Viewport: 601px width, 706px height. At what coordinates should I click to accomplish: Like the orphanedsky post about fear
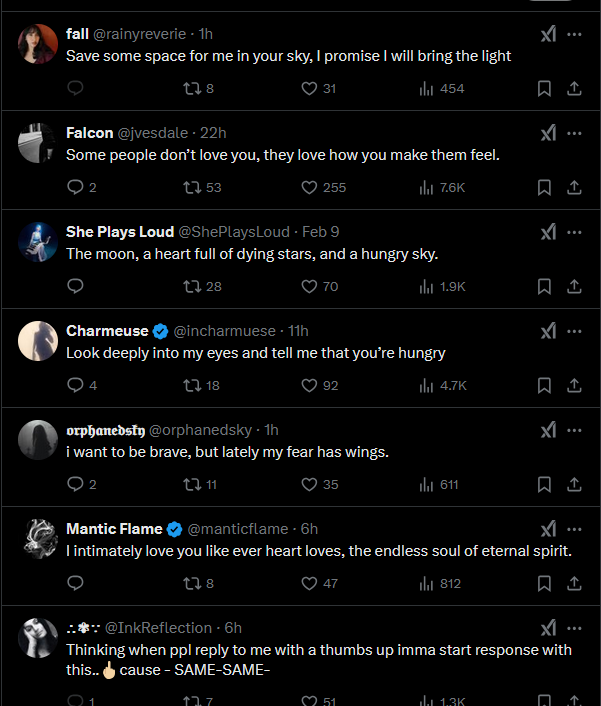point(309,484)
